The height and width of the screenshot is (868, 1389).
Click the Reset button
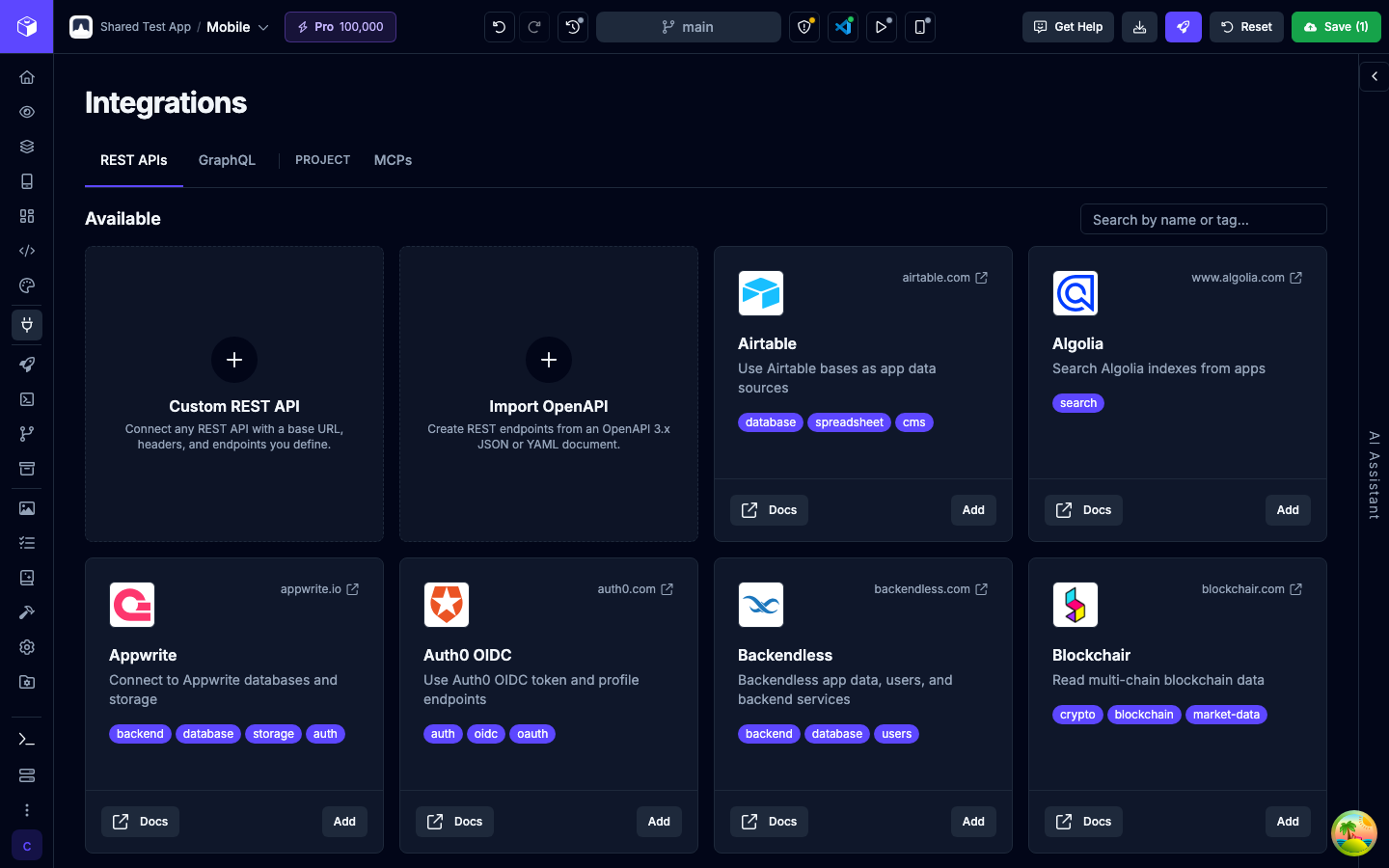point(1246,27)
